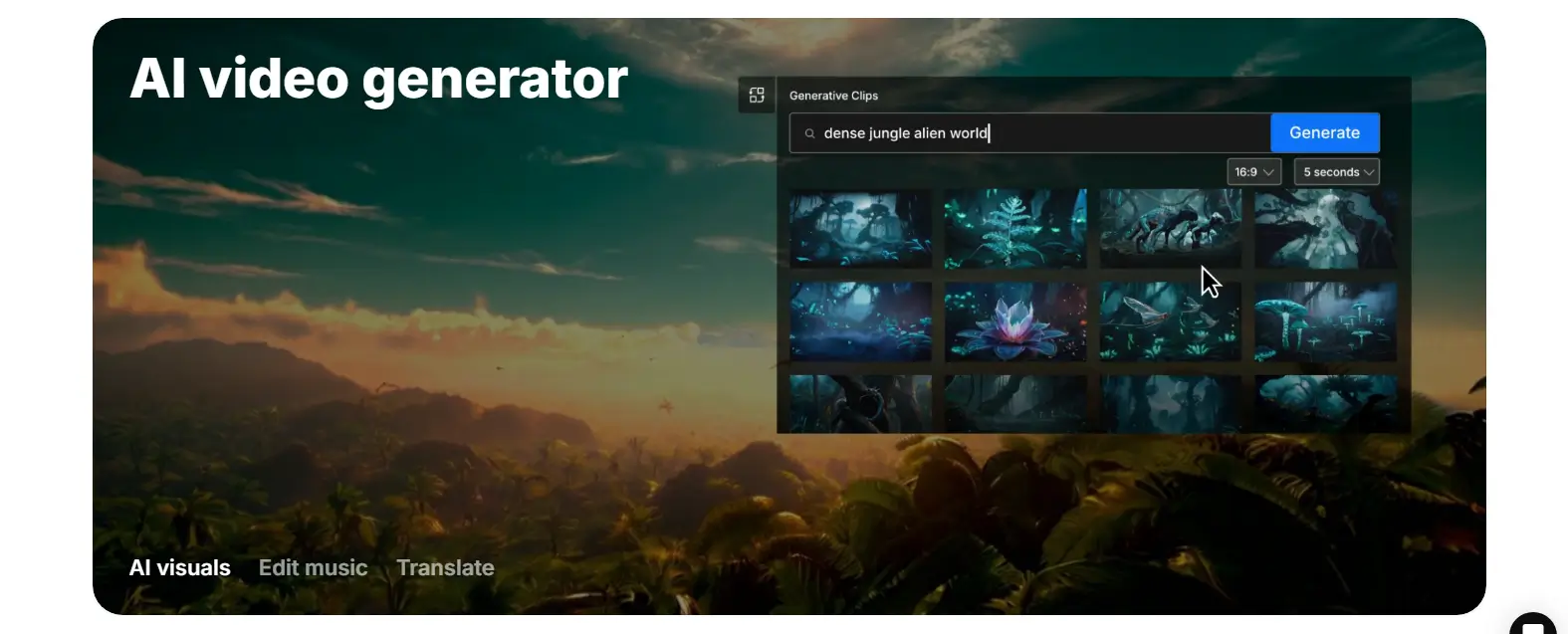Open the 16:9 aspect ratio dropdown

[x=1253, y=172]
